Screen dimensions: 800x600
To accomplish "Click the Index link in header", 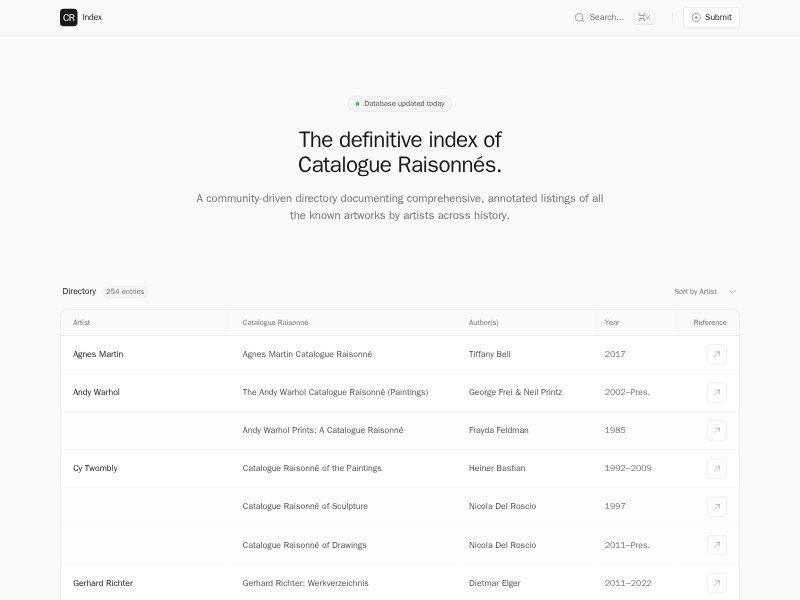I will (92, 17).
